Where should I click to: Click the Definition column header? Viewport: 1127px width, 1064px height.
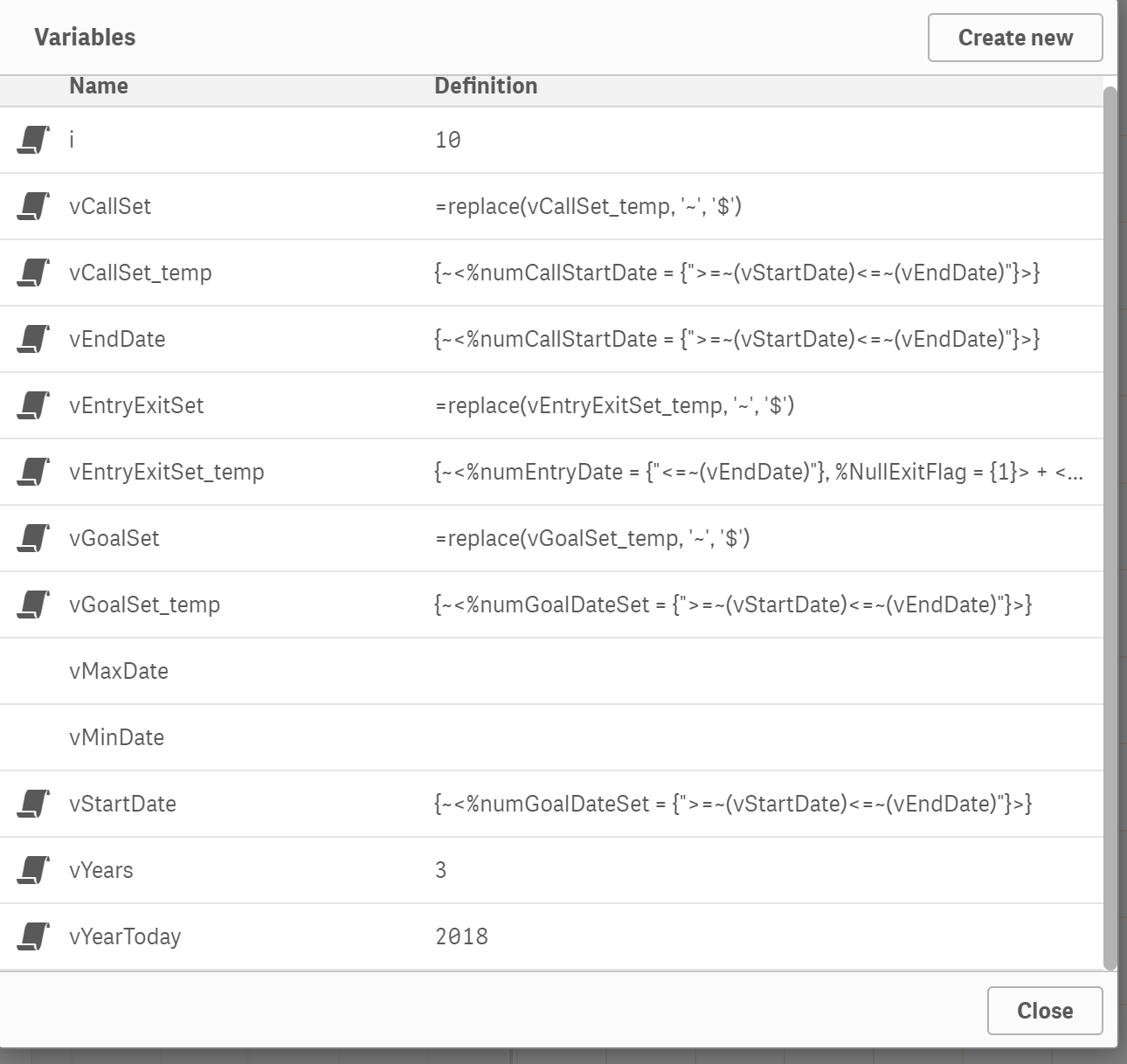(x=487, y=86)
